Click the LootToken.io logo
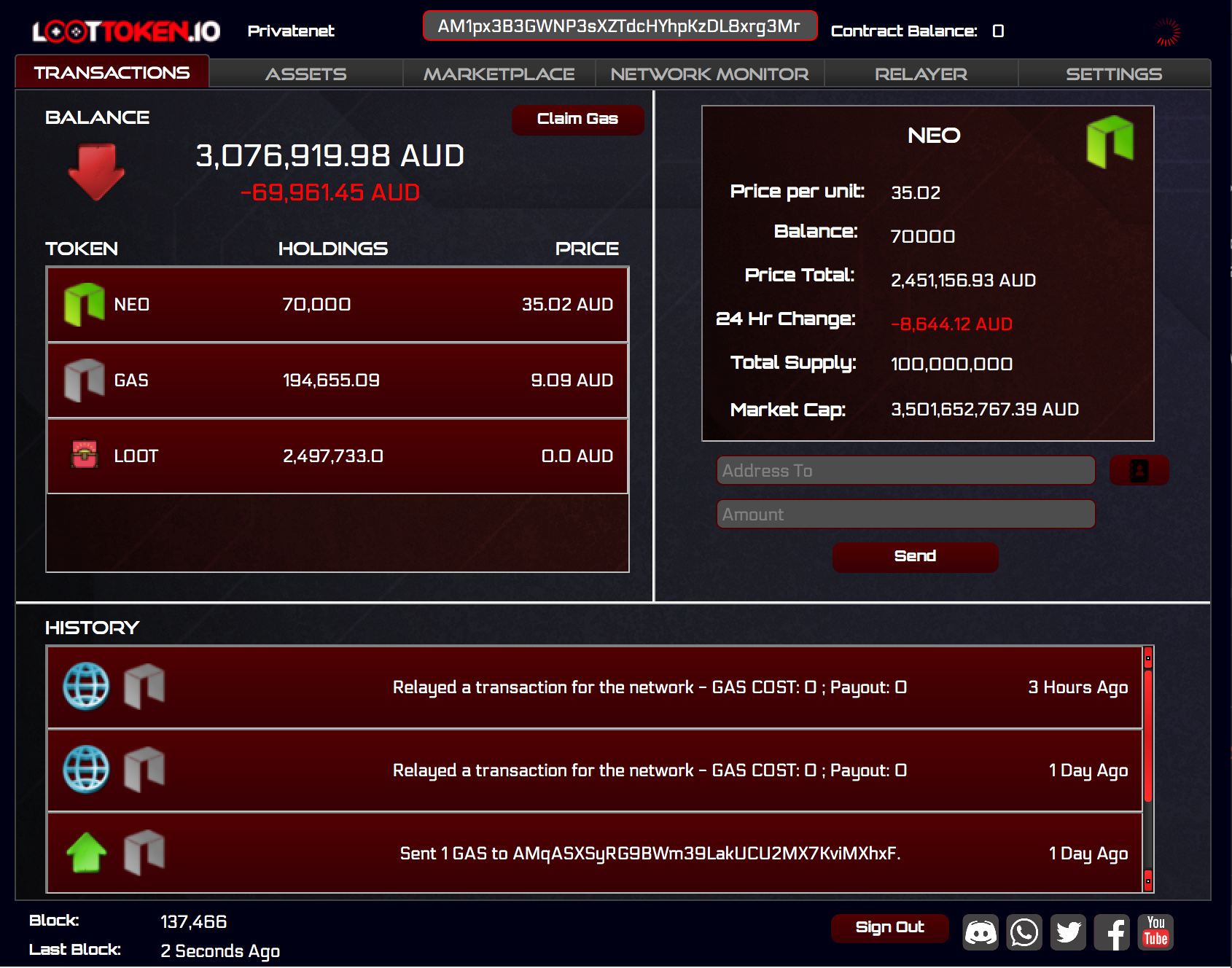The height and width of the screenshot is (968, 1232). pyautogui.click(x=126, y=31)
